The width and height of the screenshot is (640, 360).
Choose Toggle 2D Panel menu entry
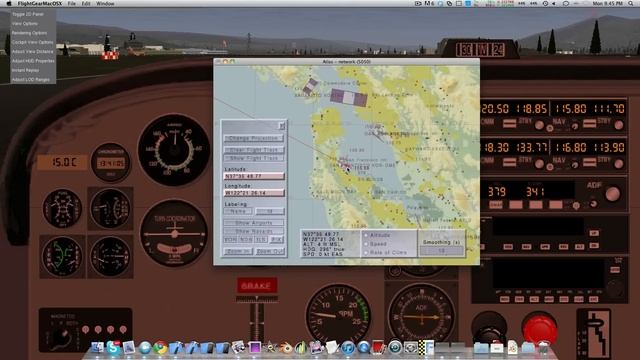(x=33, y=14)
